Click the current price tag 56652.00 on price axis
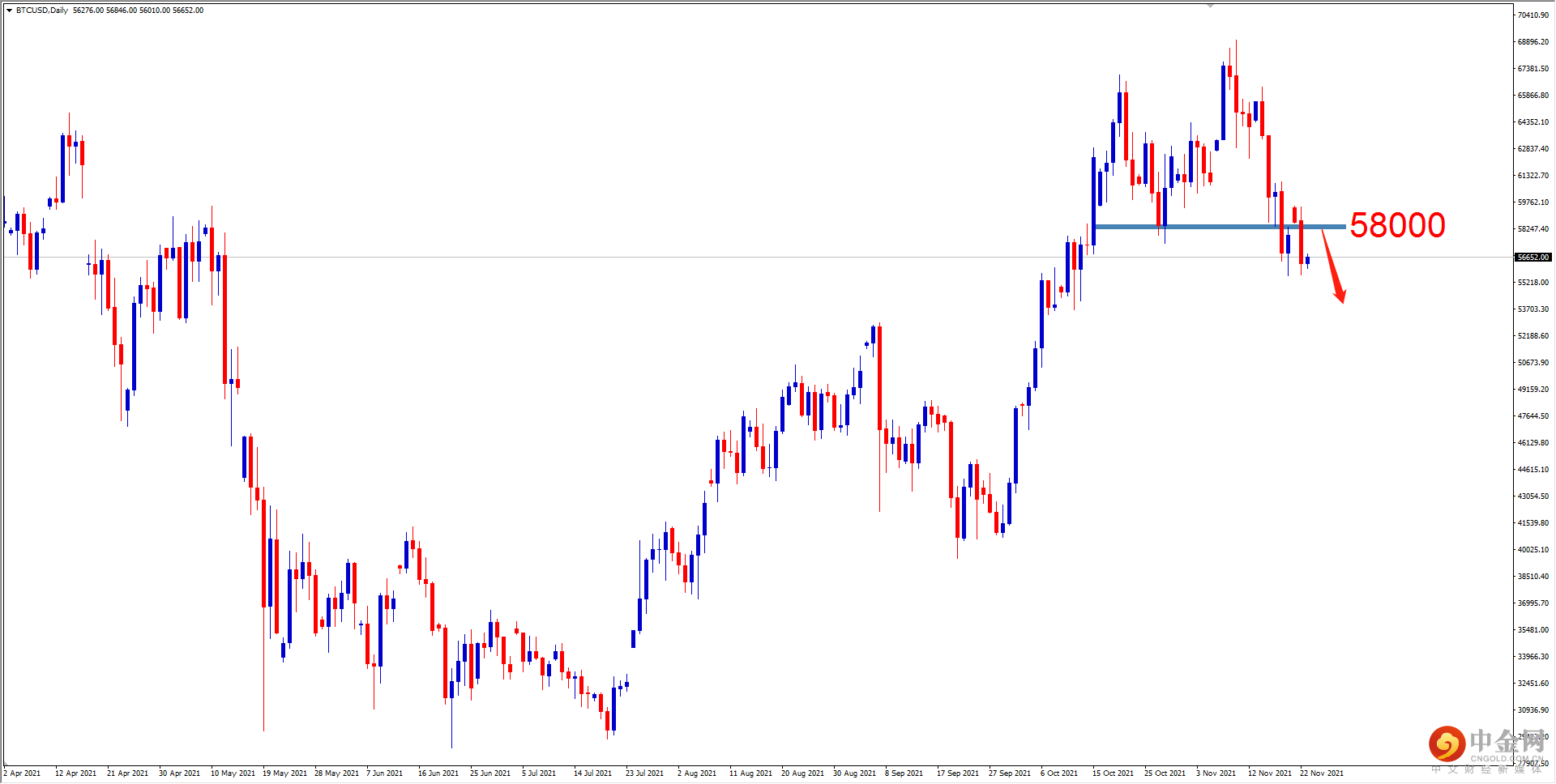Viewport: 1556px width, 784px height. point(1533,258)
